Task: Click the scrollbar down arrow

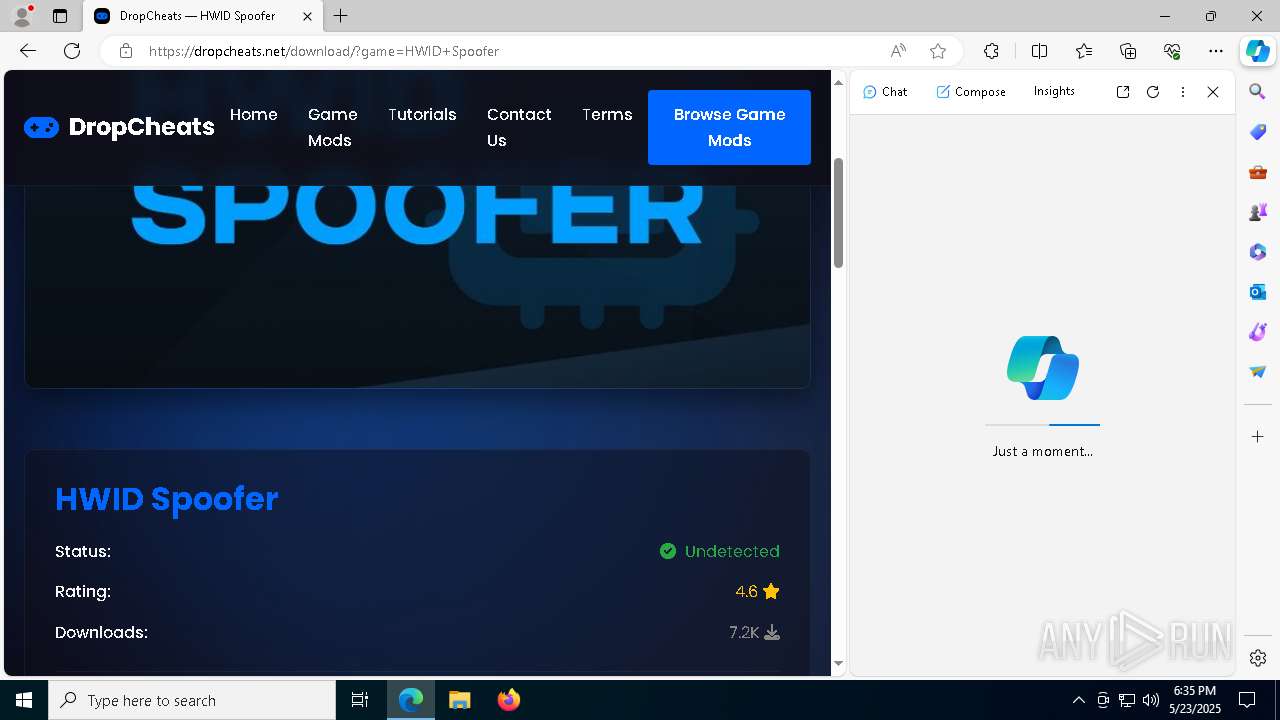Action: pyautogui.click(x=838, y=664)
